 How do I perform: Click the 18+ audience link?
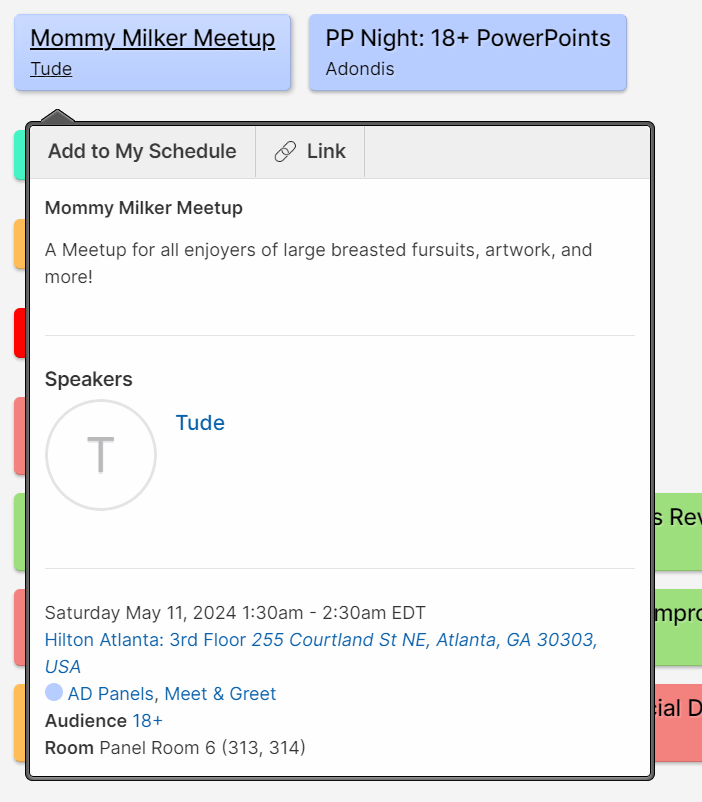147,721
